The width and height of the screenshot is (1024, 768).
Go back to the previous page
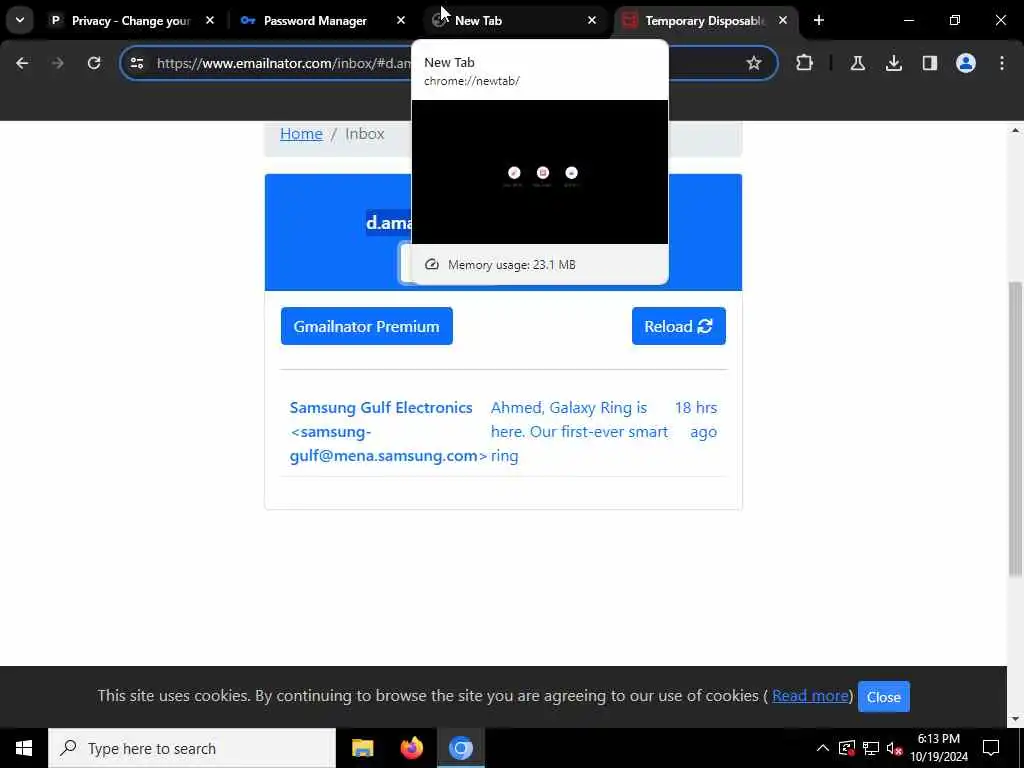(x=22, y=63)
